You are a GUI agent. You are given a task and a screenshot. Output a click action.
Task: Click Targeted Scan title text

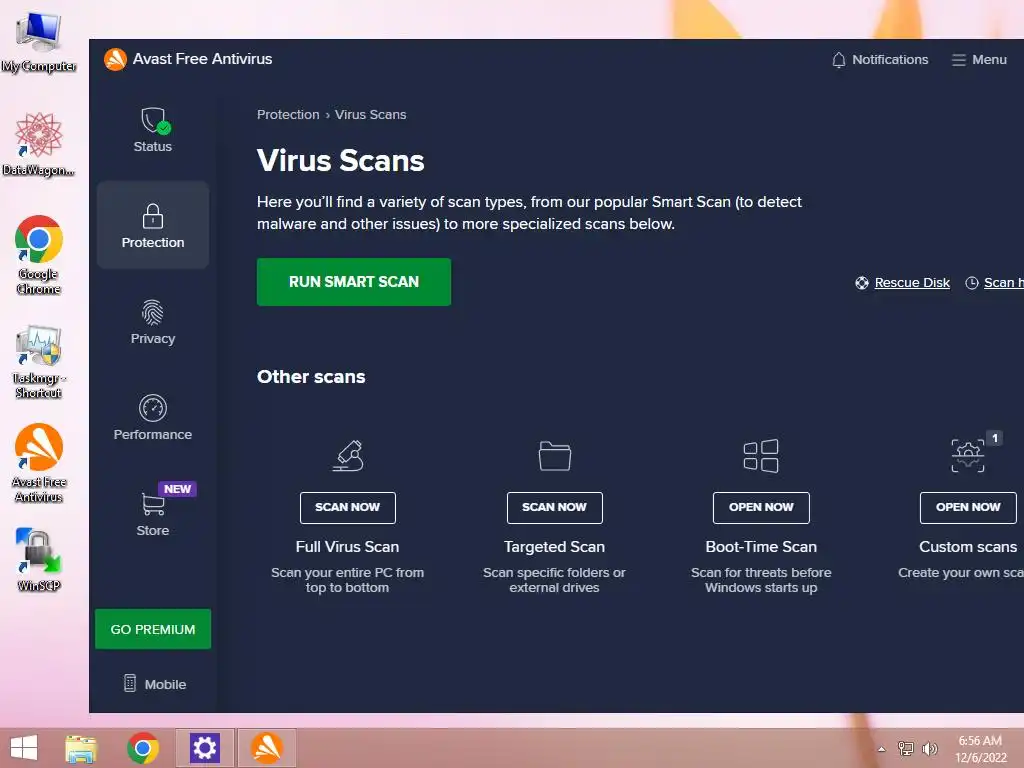tap(554, 547)
